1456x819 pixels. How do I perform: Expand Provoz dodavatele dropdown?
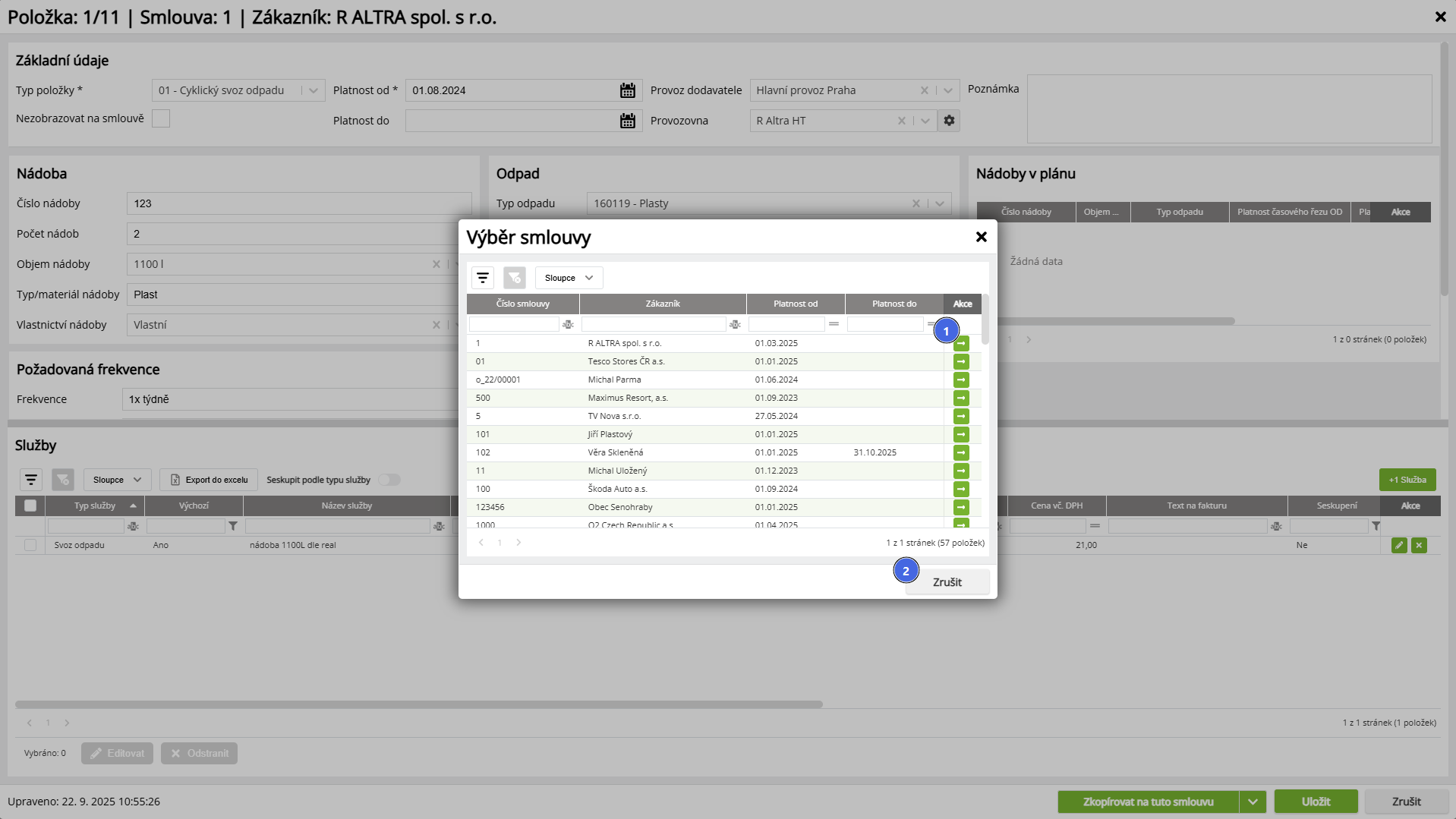[x=948, y=90]
